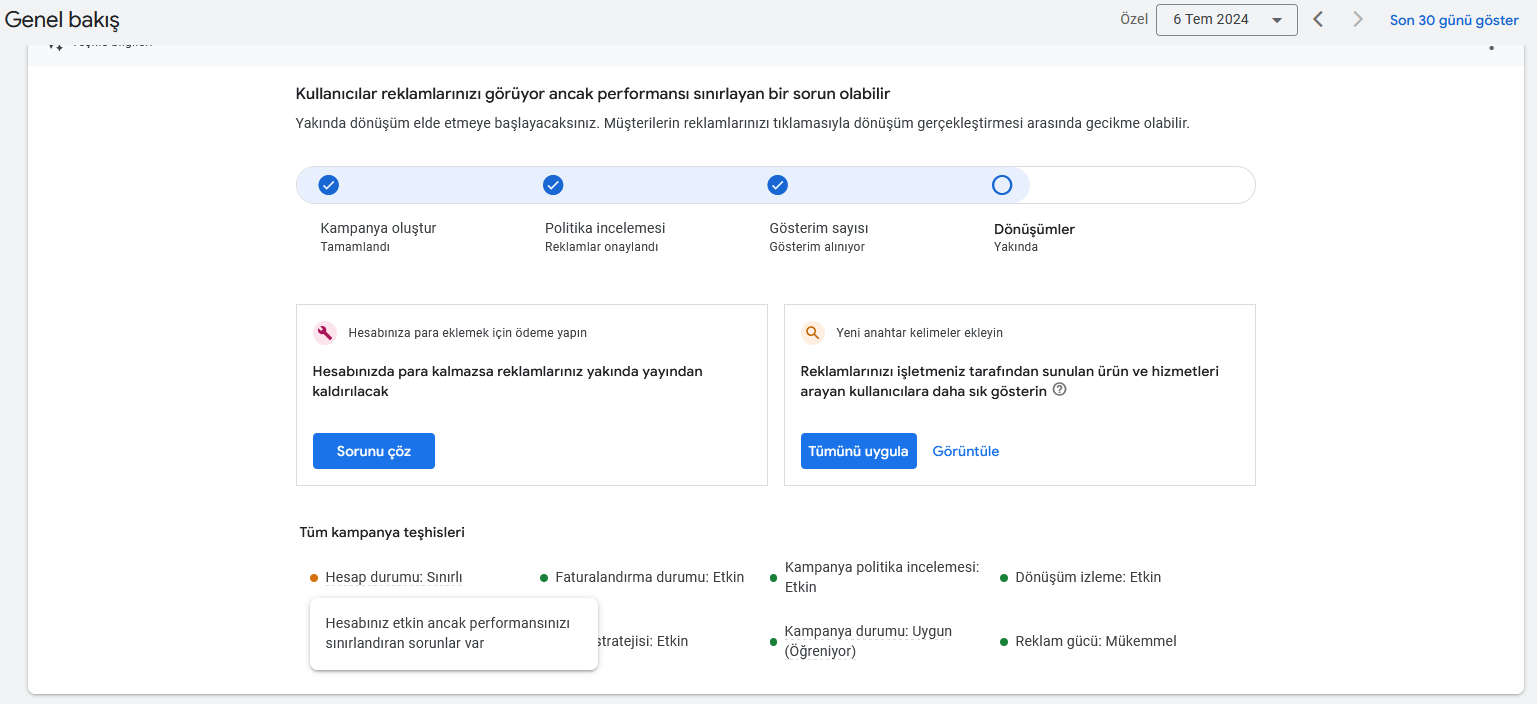Click the Tüm kampanya teşhisleri heading
This screenshot has height=704, width=1537.
pos(382,532)
